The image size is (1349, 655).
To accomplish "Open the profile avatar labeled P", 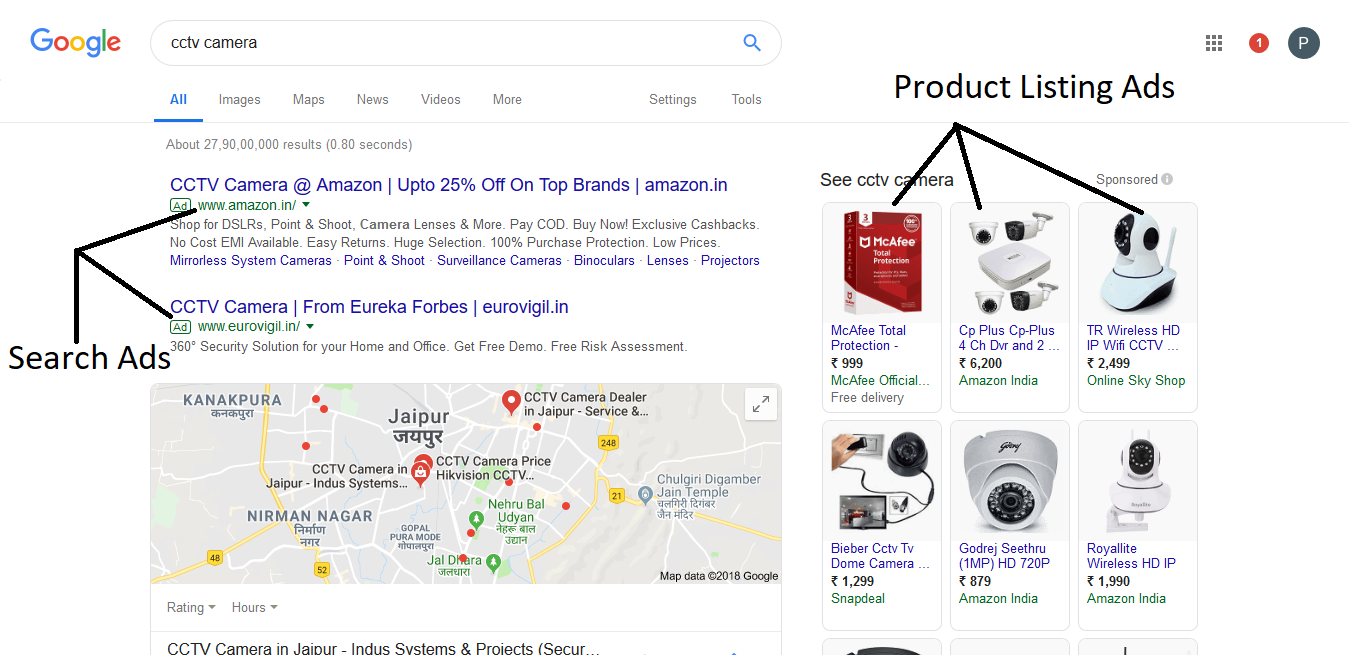I will coord(1304,43).
